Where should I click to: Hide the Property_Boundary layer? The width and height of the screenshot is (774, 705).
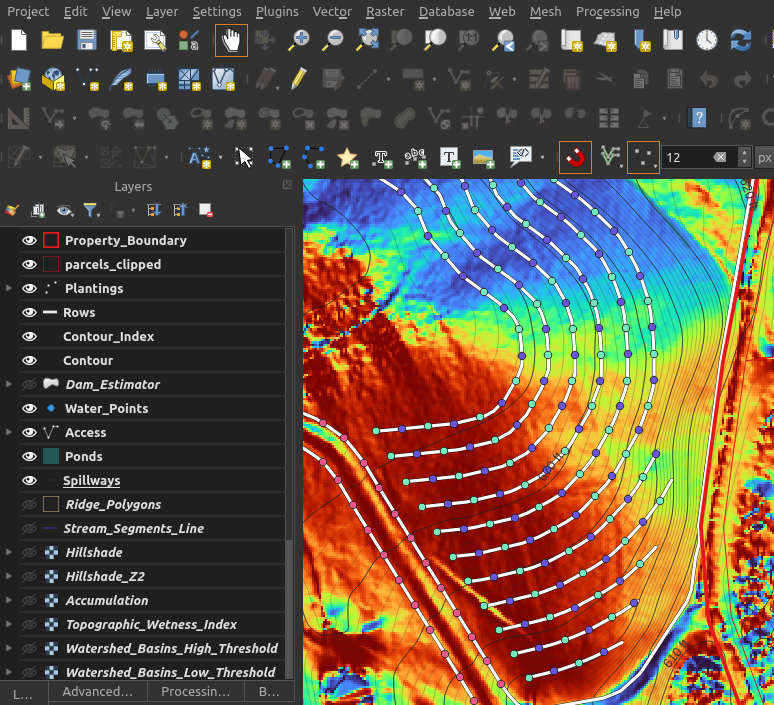point(29,241)
